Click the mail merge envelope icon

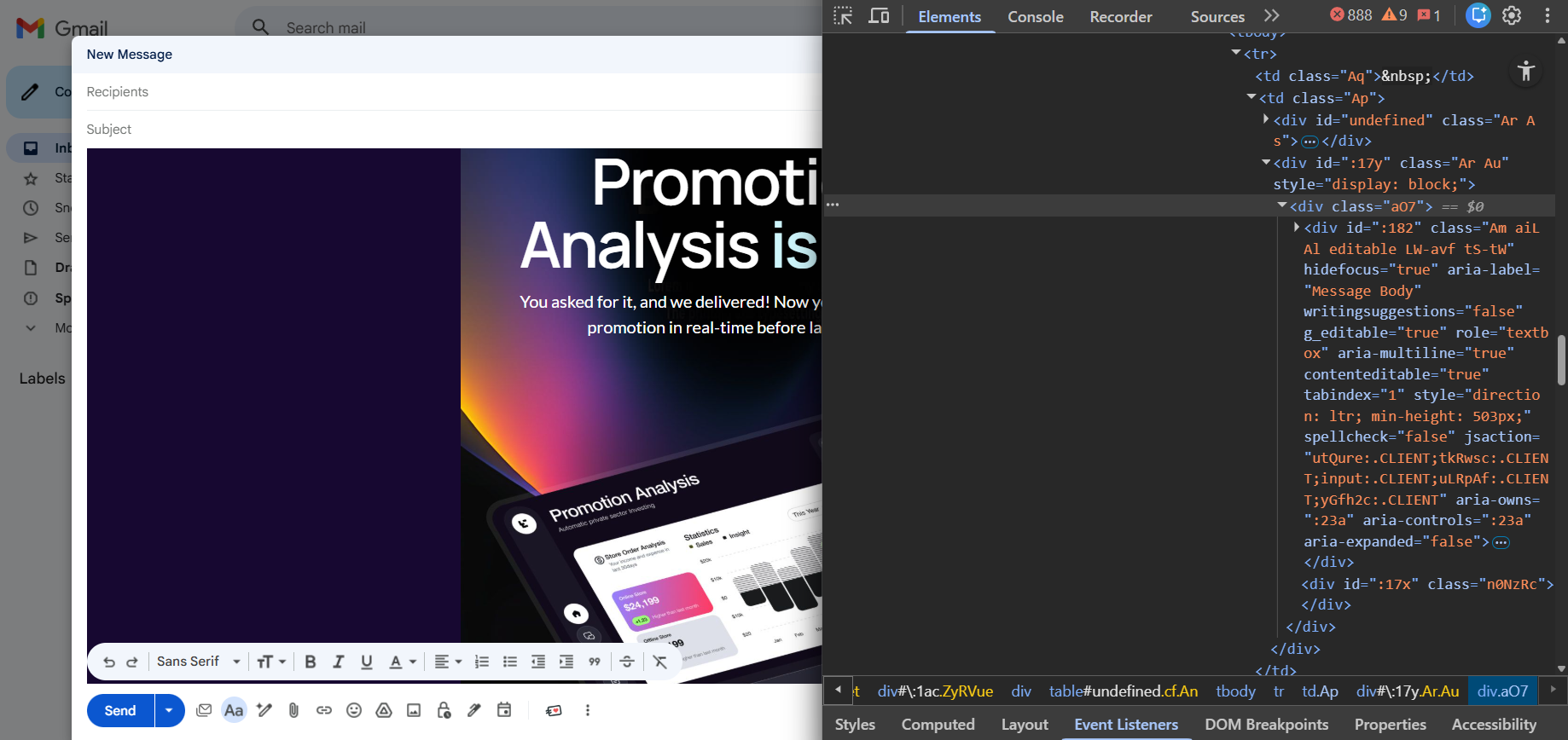pyautogui.click(x=204, y=710)
